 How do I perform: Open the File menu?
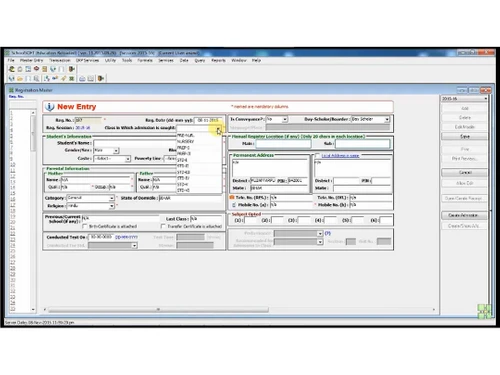pyautogui.click(x=11, y=60)
